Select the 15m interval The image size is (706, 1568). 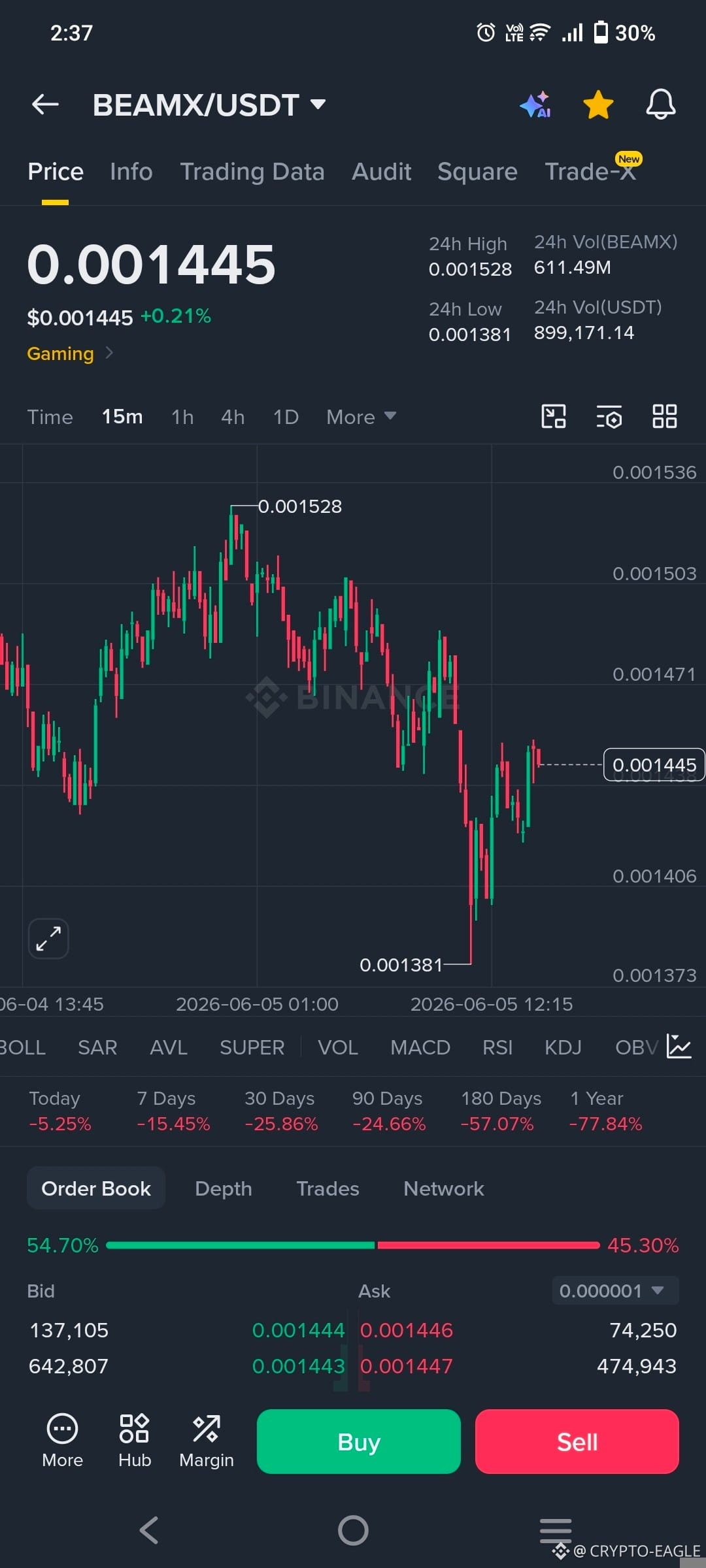pyautogui.click(x=122, y=417)
